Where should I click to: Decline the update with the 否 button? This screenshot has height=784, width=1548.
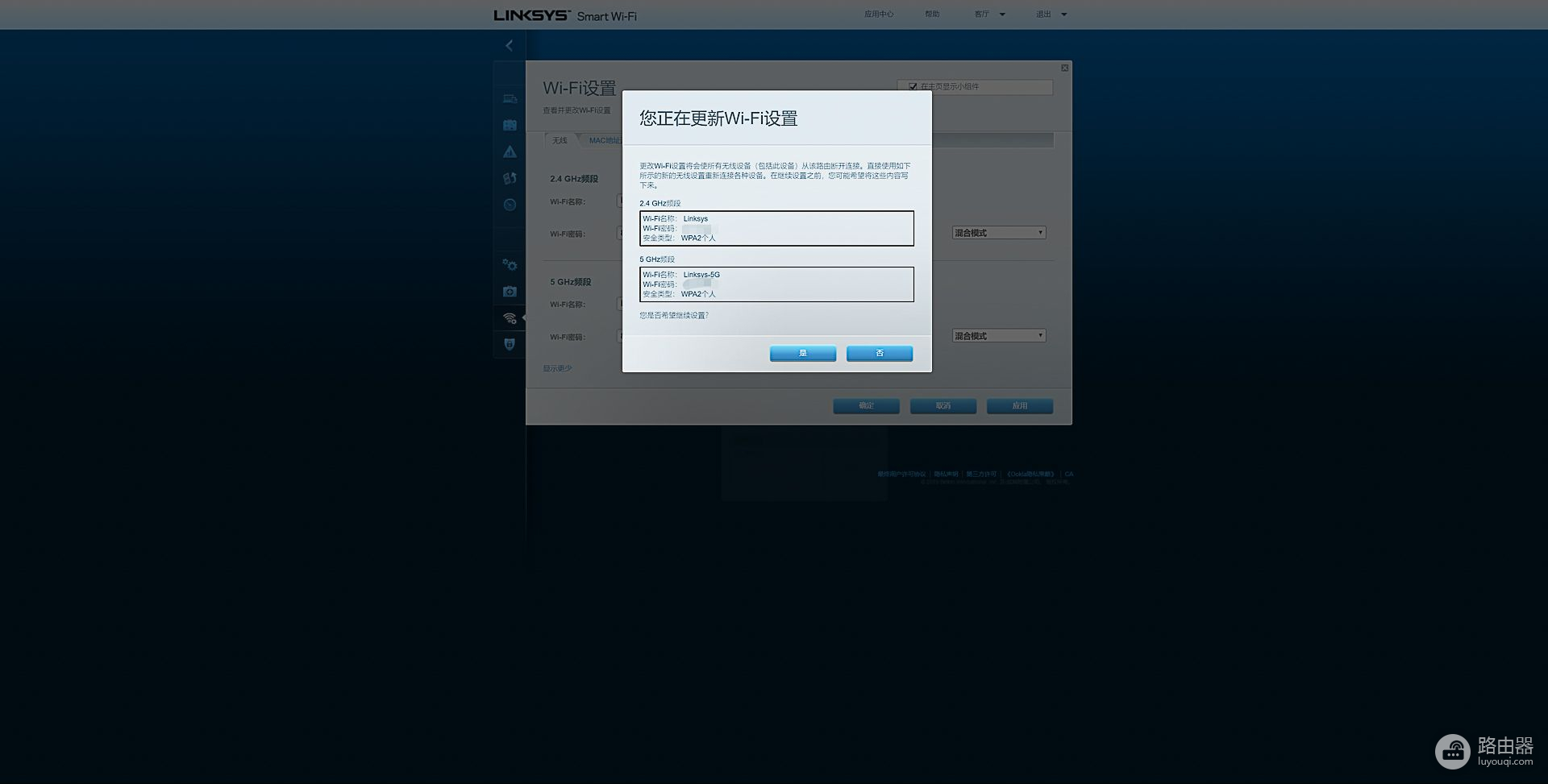pos(880,354)
